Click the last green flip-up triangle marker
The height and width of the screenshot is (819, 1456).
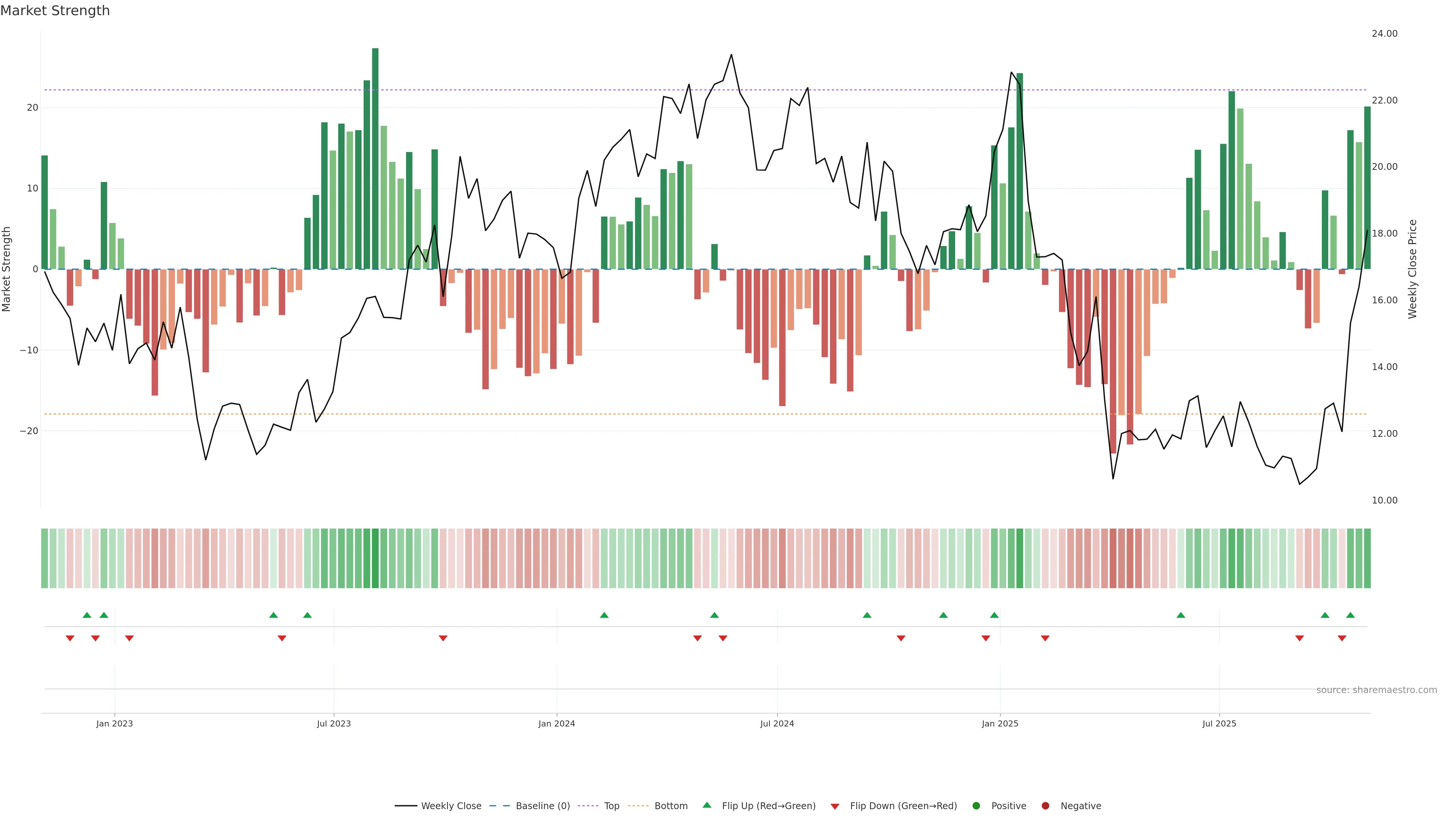[1350, 615]
